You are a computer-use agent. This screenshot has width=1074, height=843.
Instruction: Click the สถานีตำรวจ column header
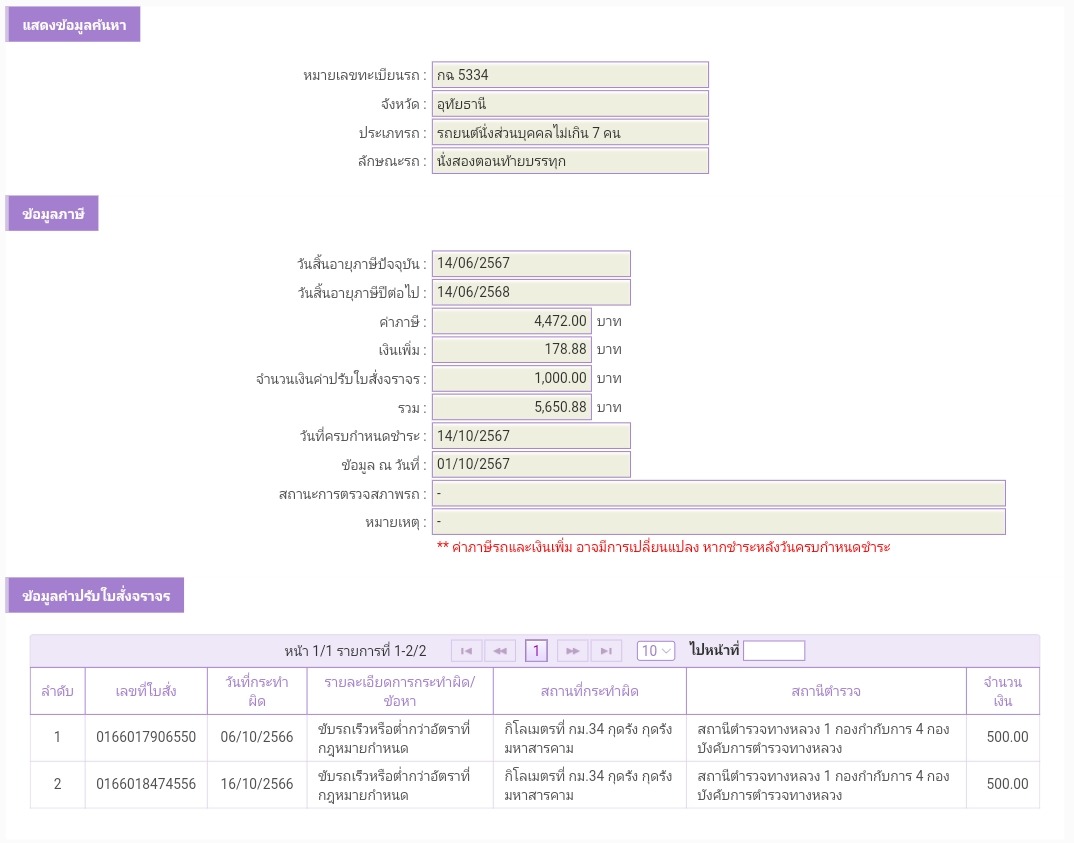point(826,691)
